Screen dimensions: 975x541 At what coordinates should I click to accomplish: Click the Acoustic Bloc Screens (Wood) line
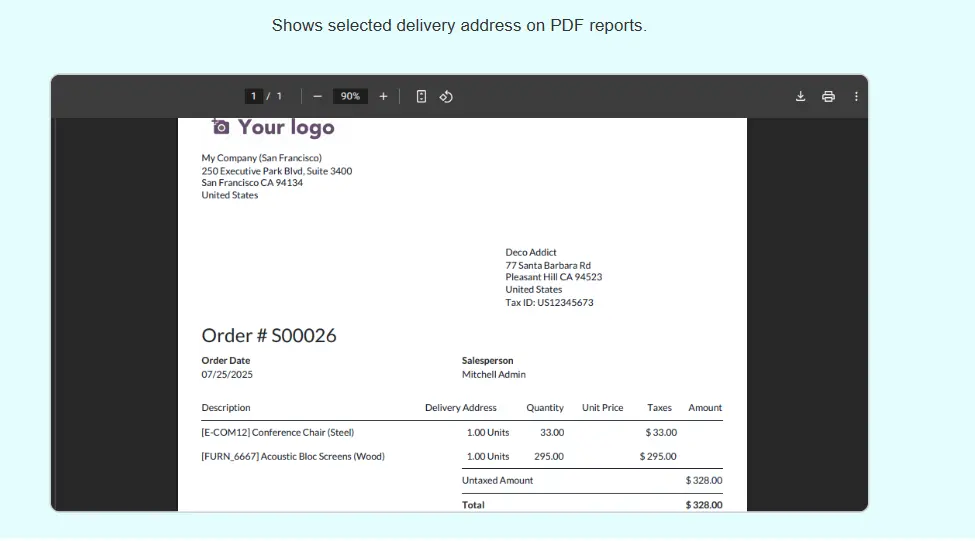coord(293,456)
